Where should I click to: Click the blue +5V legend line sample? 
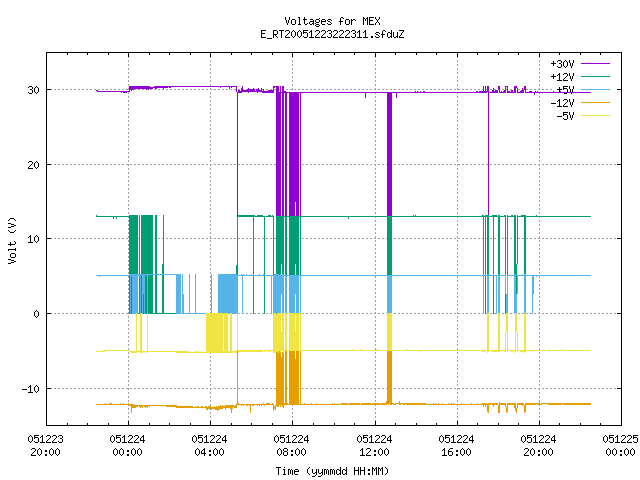pyautogui.click(x=595, y=89)
